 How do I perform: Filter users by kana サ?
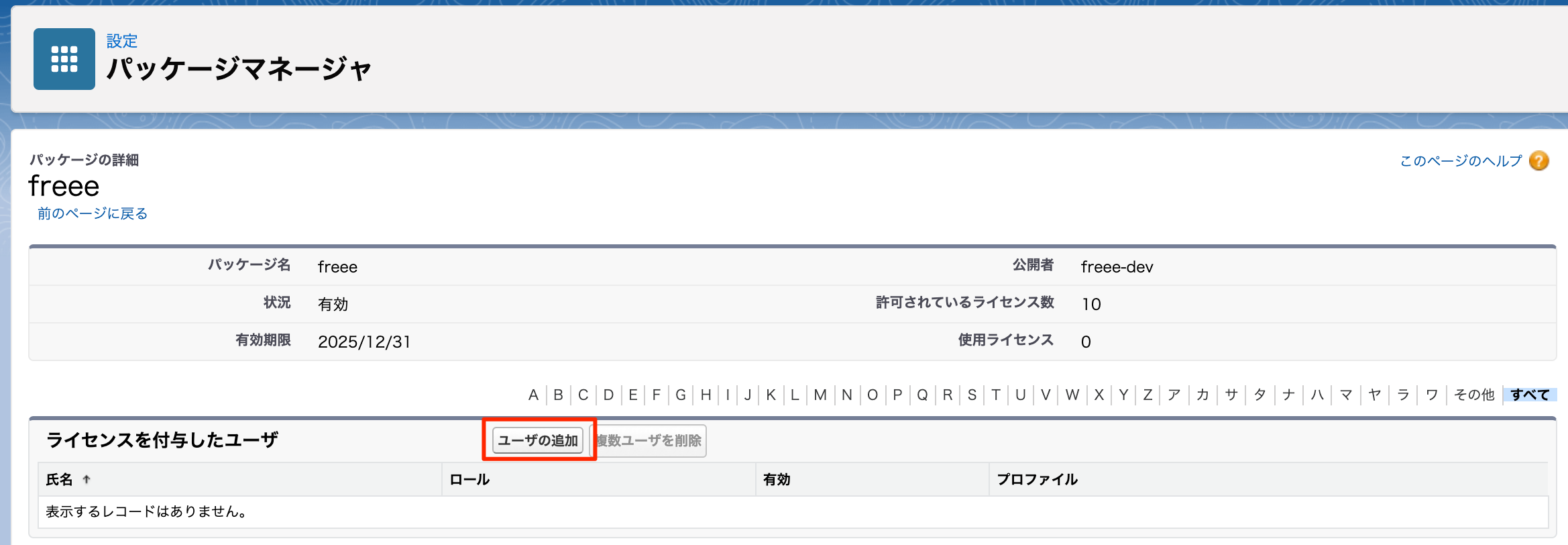coord(1231,395)
